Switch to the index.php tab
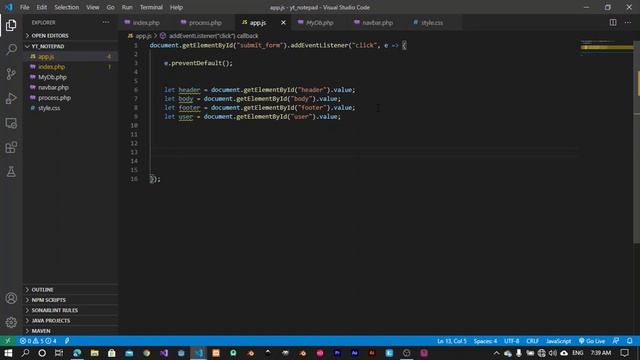Viewport: 640px width, 360px height. 146,23
